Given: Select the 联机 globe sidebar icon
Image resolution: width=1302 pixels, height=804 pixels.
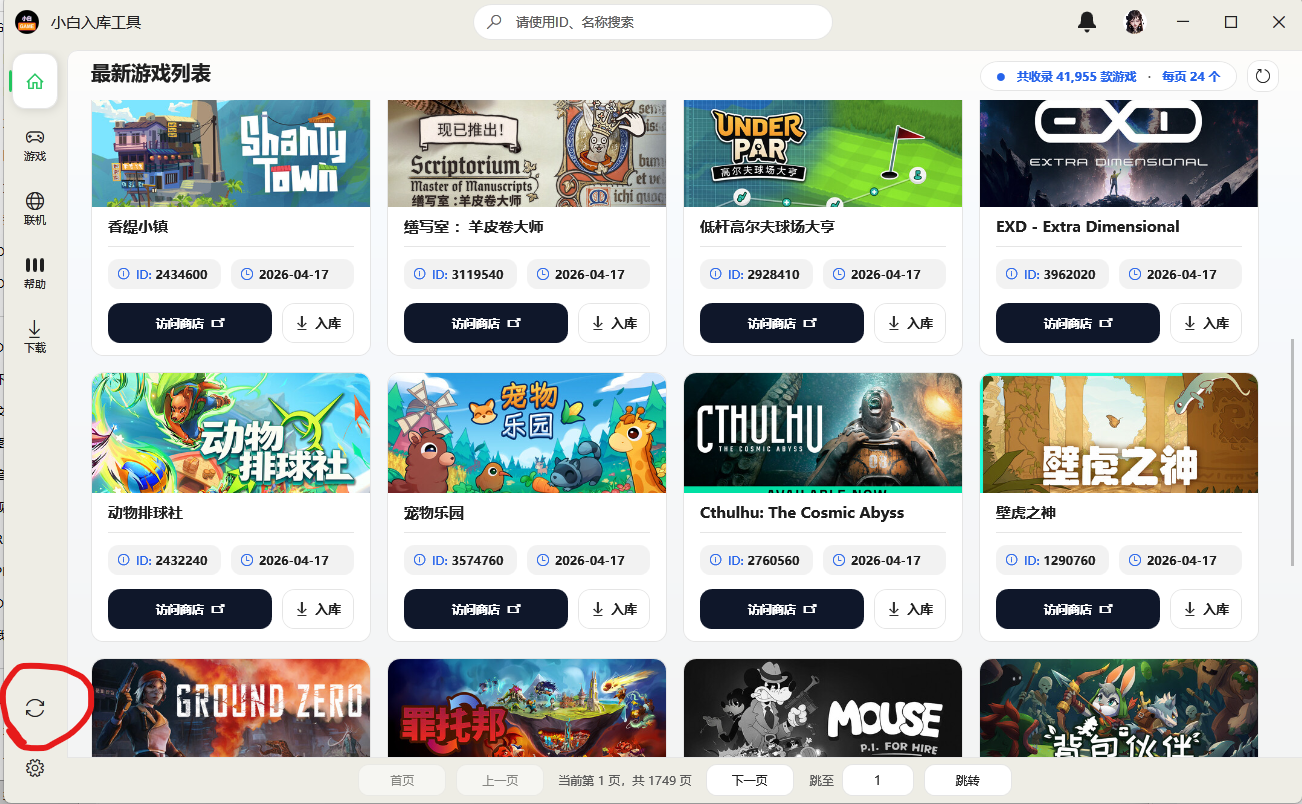Looking at the screenshot, I should 35,209.
